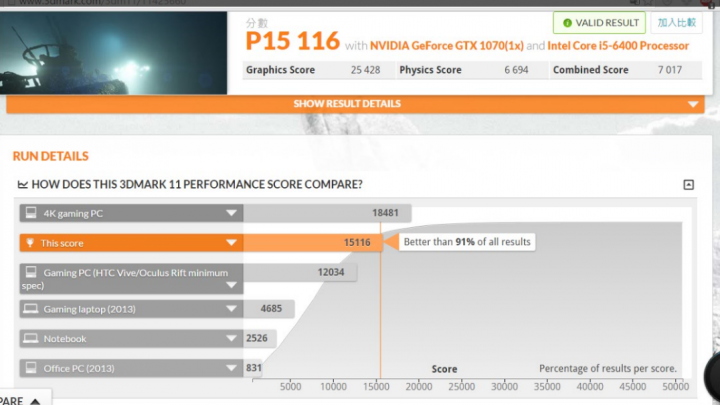Click the 15116 orange score bar
This screenshot has height=405, width=720.
[313, 242]
